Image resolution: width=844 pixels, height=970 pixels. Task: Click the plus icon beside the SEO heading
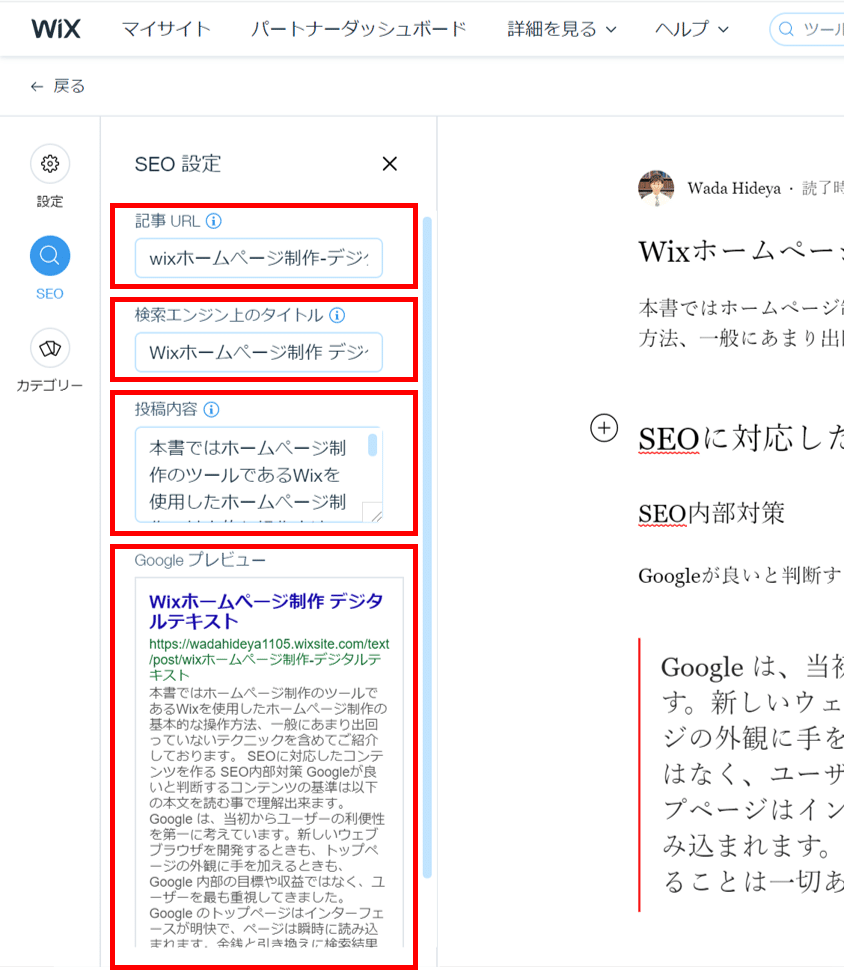point(604,428)
